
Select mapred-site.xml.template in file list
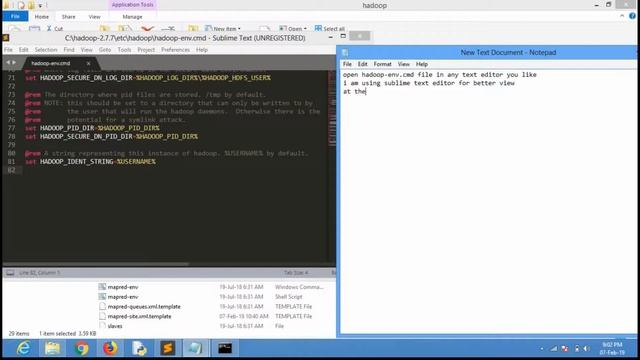click(139, 316)
